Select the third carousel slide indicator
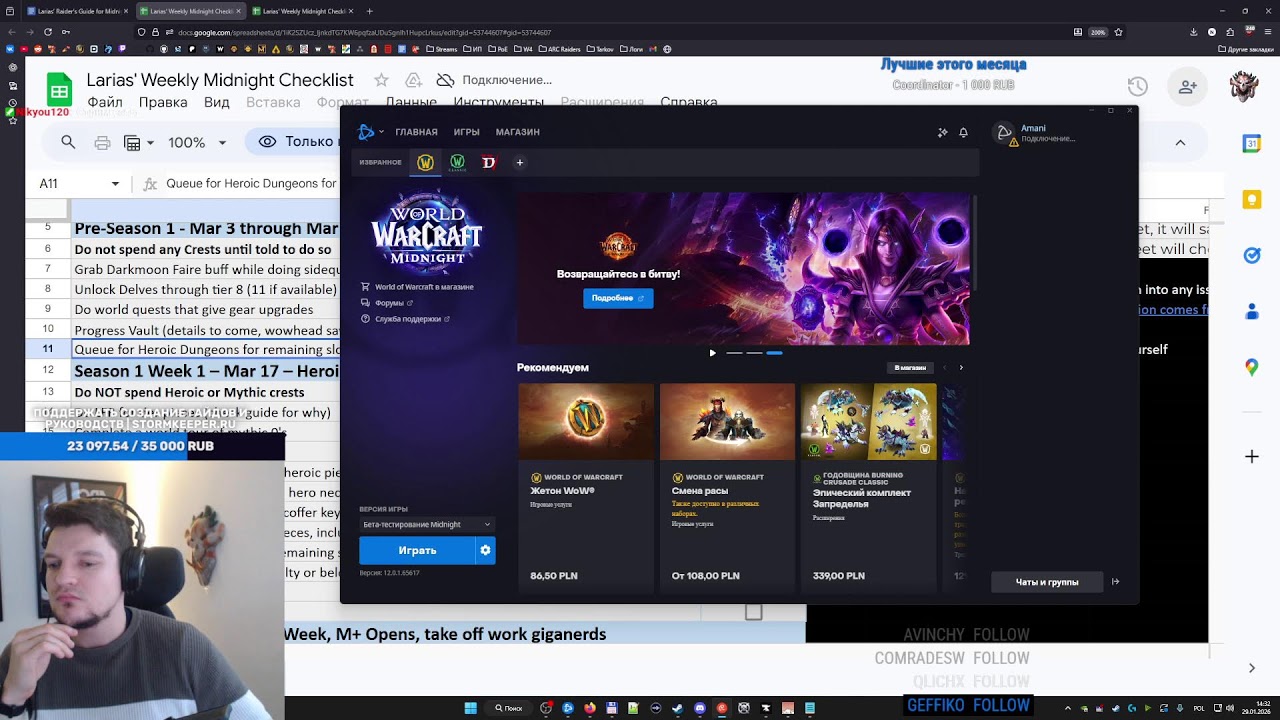 [x=775, y=353]
